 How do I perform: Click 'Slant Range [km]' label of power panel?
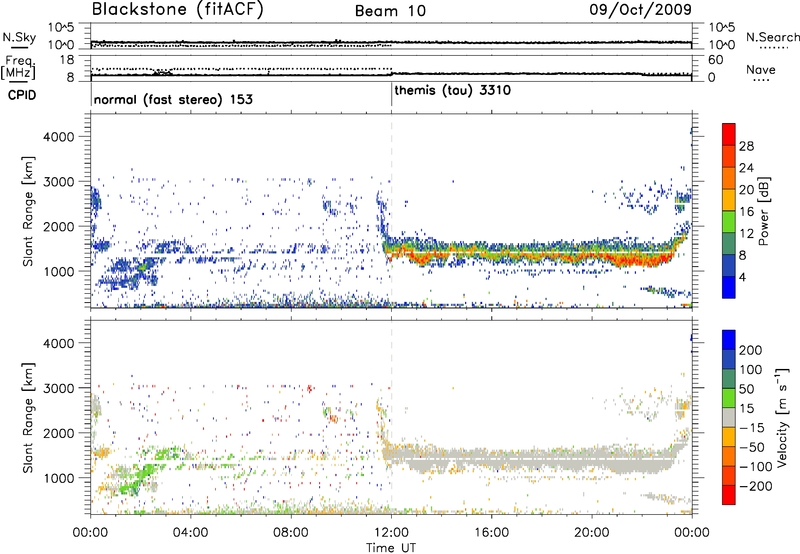coord(28,211)
